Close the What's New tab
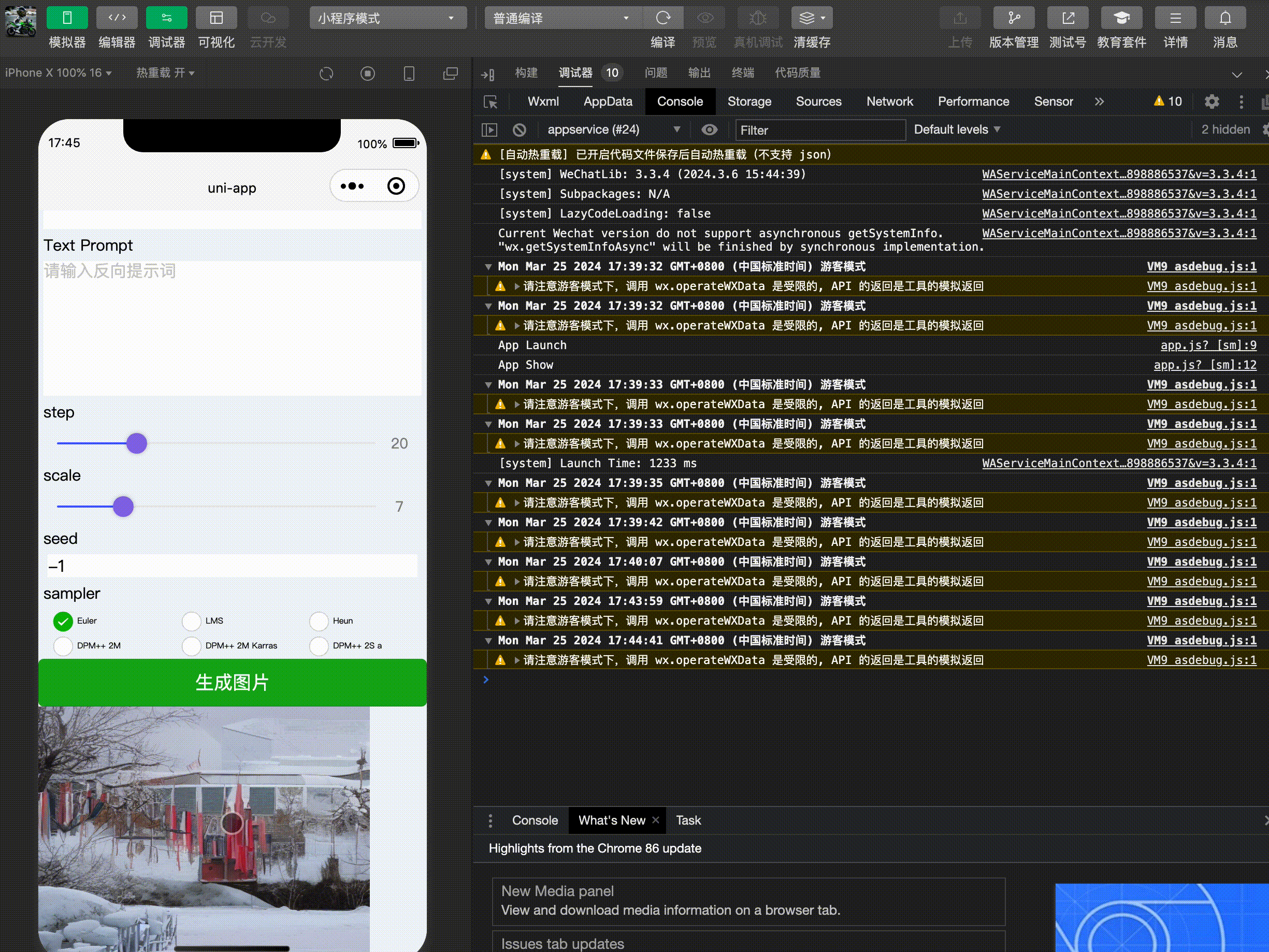This screenshot has width=1269, height=952. coord(656,820)
